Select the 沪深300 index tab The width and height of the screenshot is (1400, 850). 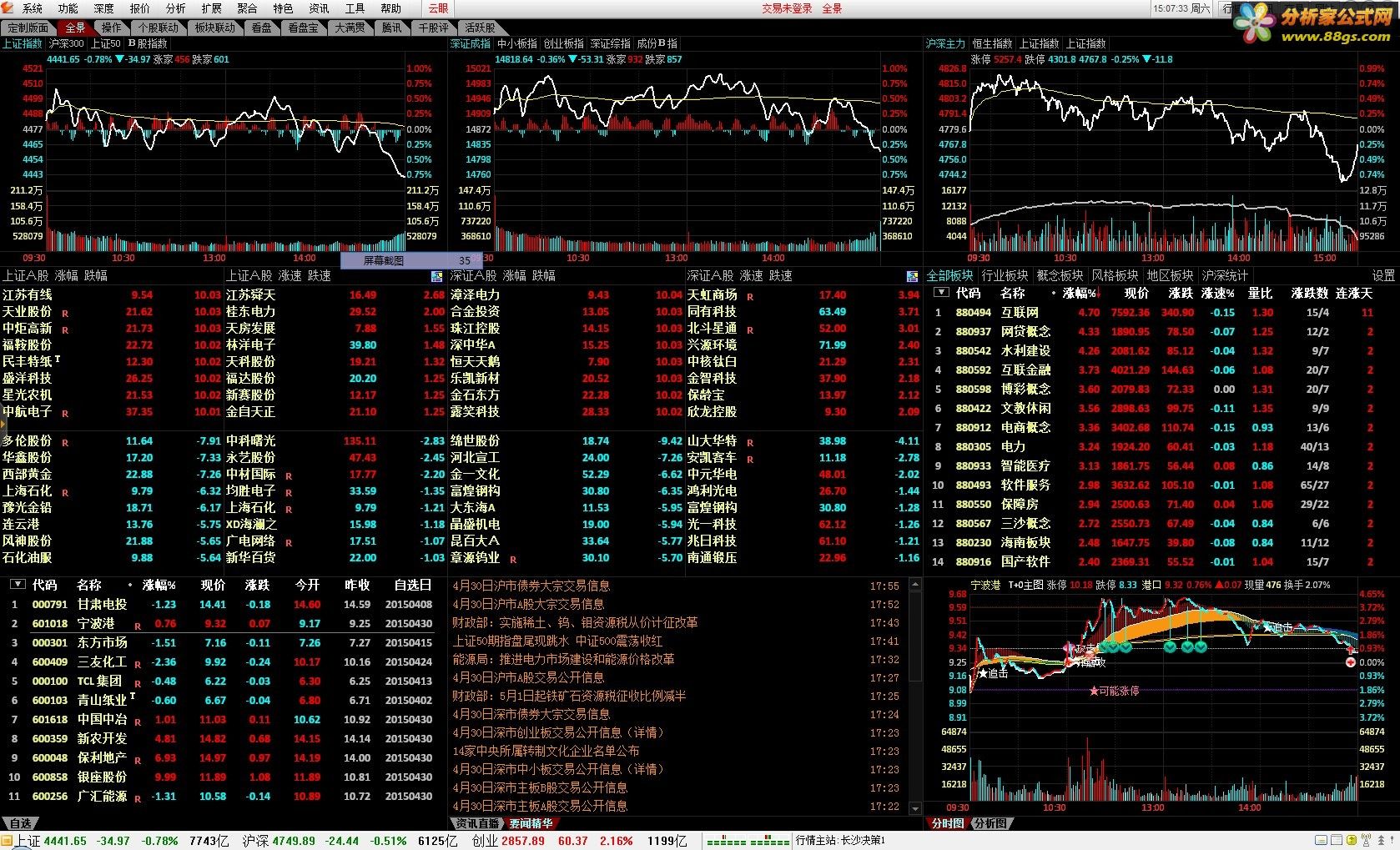click(67, 43)
